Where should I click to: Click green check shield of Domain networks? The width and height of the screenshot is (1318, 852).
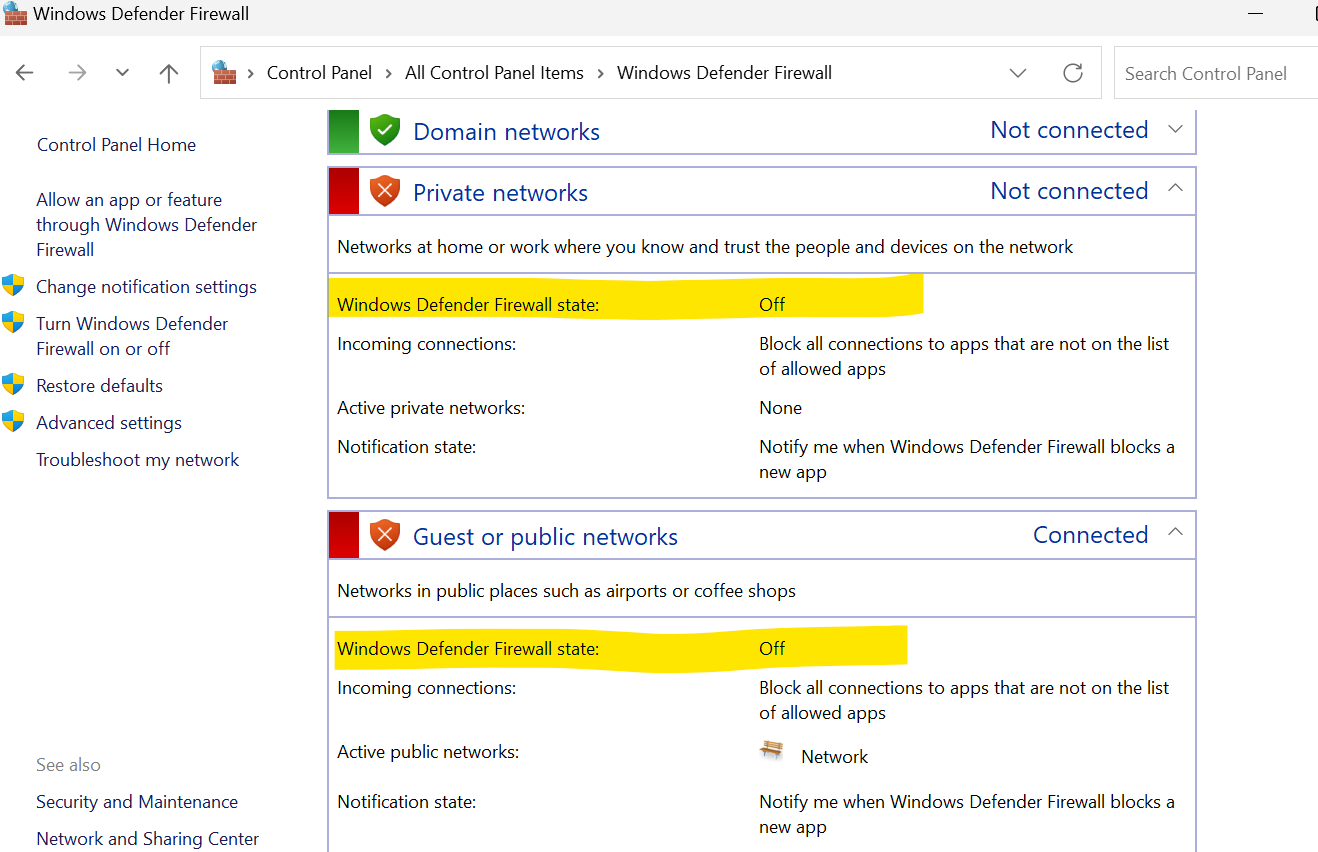[x=385, y=130]
